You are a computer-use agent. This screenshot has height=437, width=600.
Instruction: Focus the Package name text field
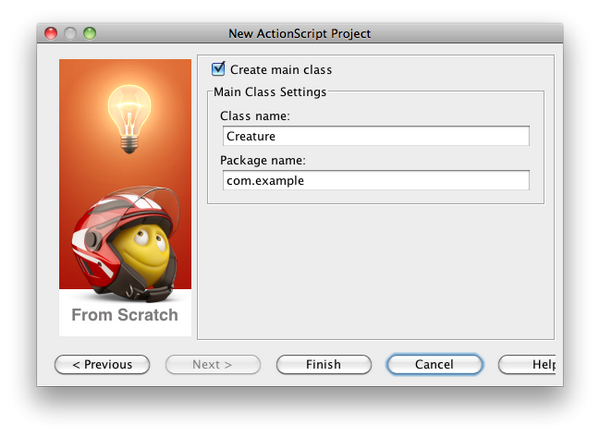tap(376, 181)
